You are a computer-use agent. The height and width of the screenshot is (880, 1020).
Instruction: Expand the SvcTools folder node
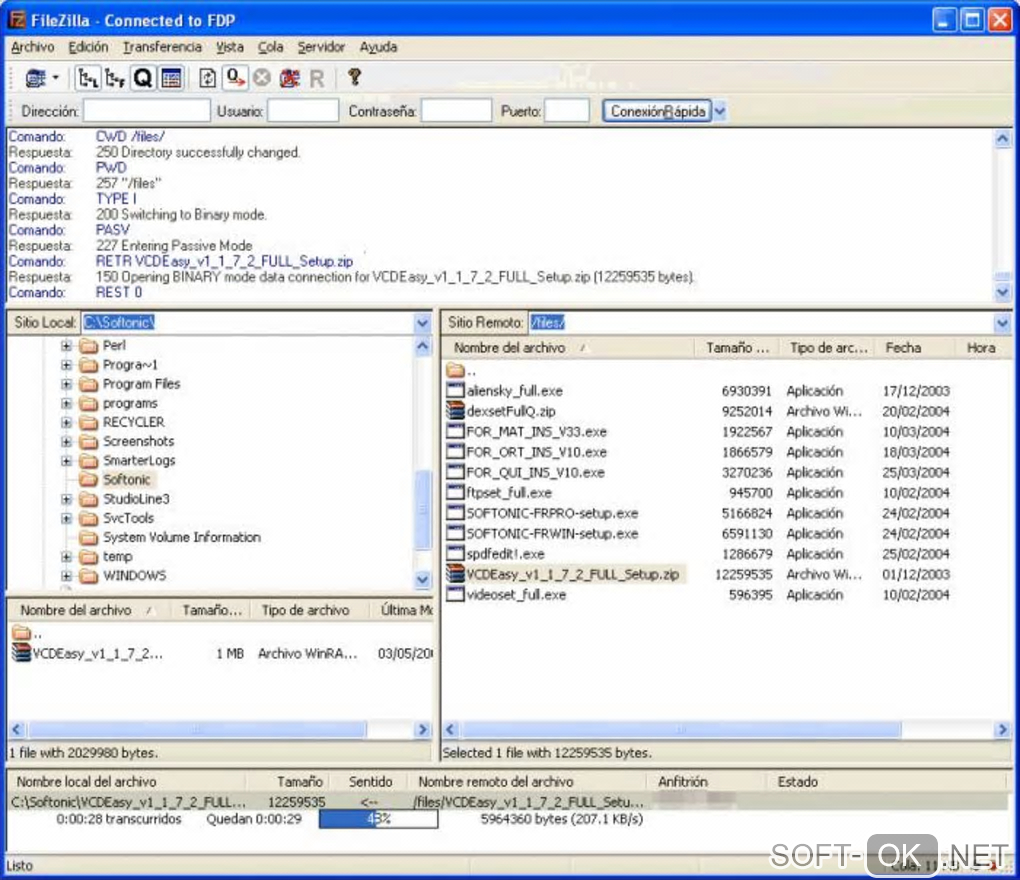click(66, 518)
